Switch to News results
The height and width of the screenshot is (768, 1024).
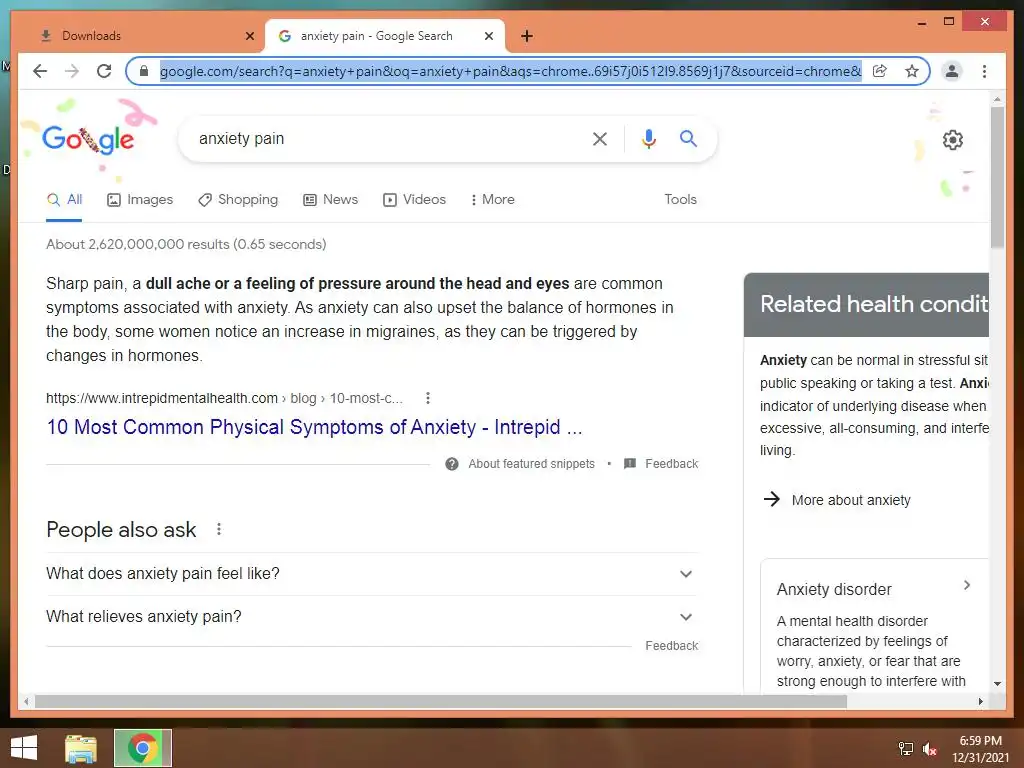(330, 200)
